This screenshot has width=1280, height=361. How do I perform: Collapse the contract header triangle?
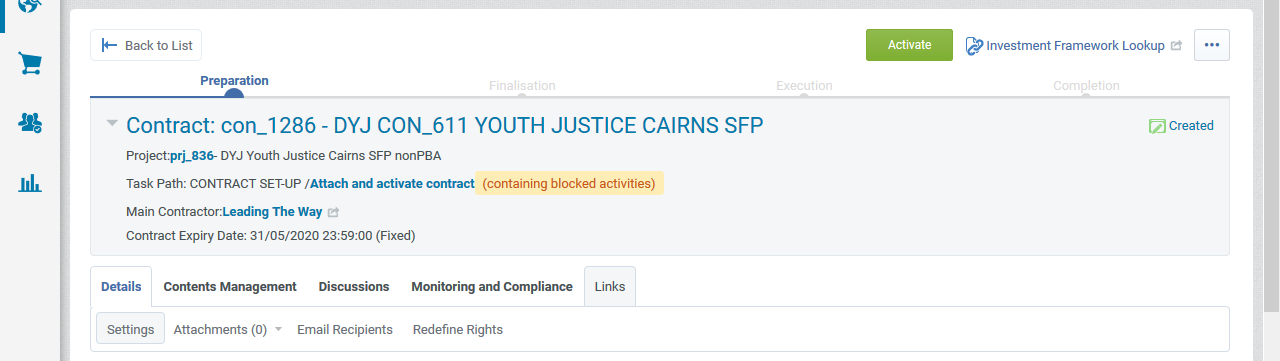point(112,124)
